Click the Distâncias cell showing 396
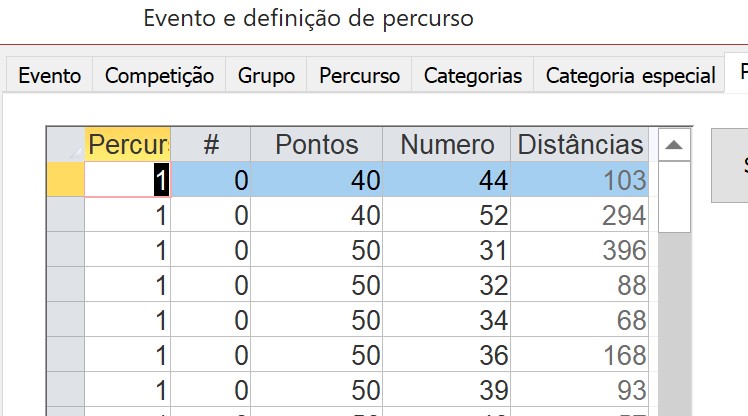 580,250
